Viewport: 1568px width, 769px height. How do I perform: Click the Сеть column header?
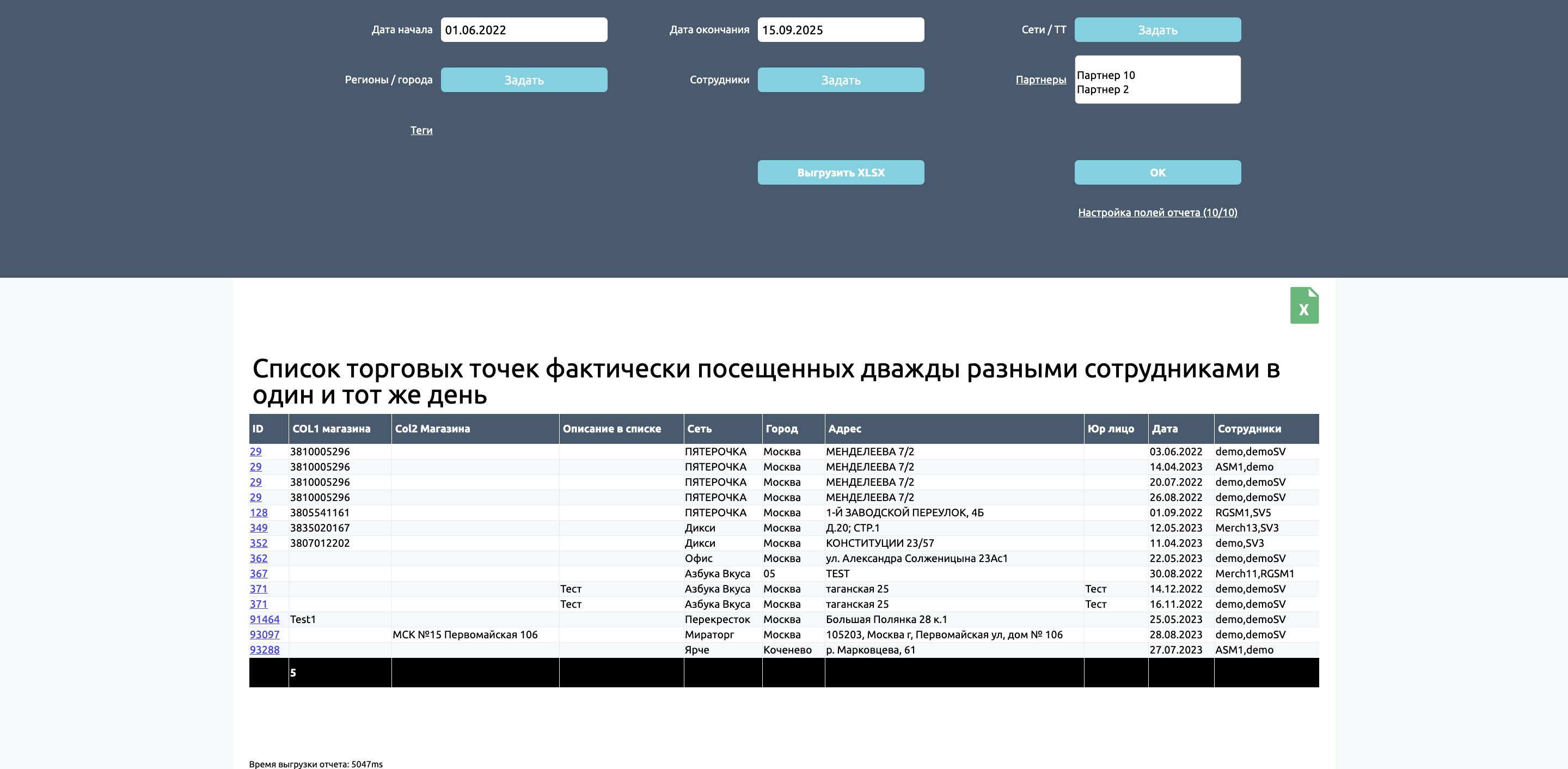click(x=699, y=429)
